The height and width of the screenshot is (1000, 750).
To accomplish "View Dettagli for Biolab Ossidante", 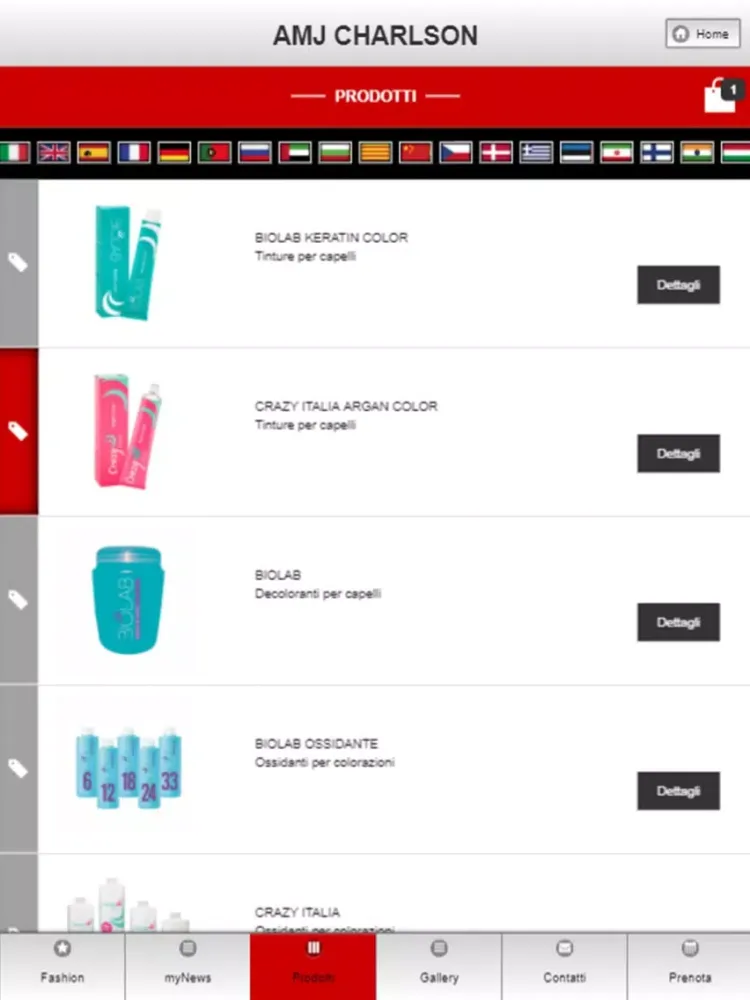I will (679, 791).
